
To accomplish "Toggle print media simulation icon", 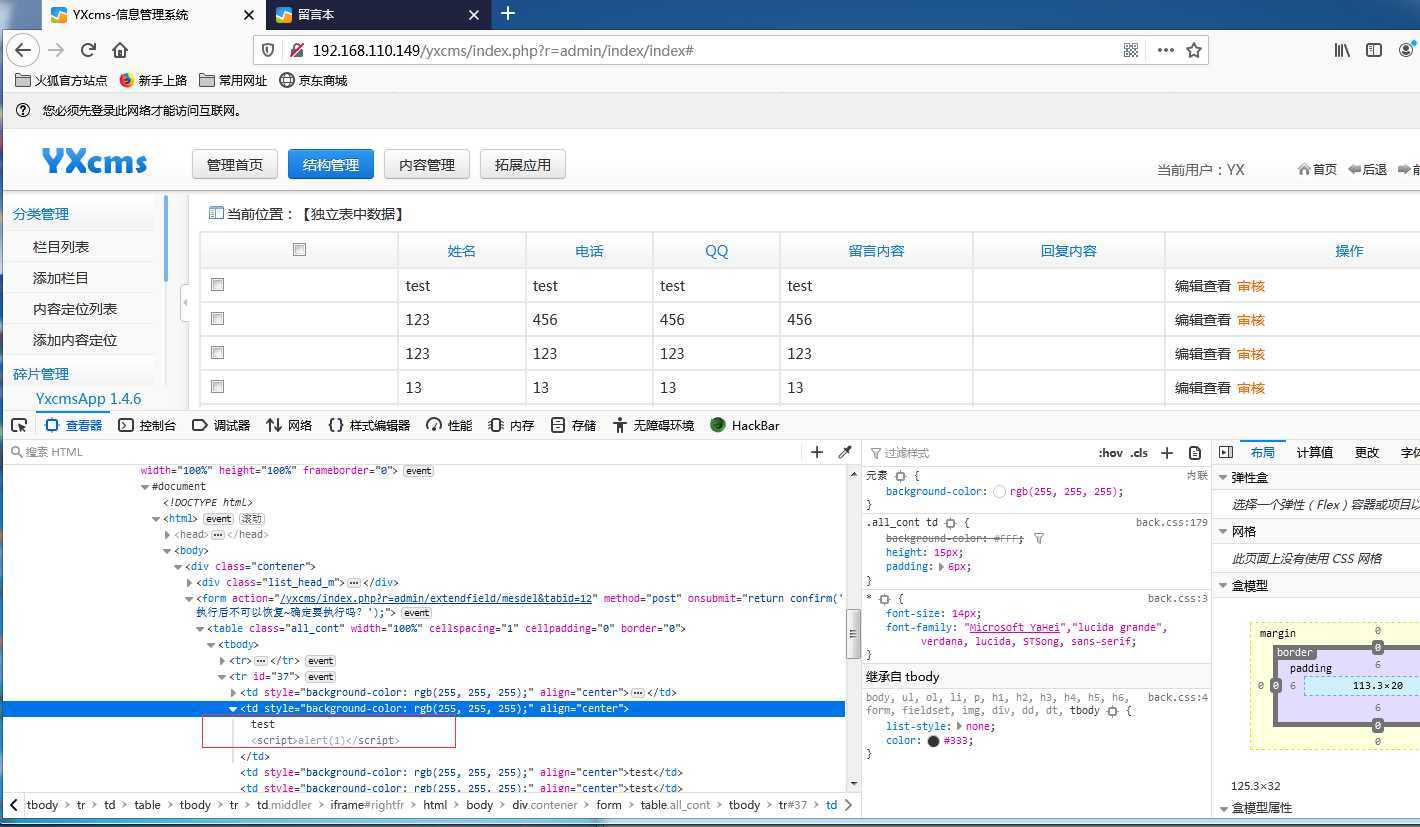I will pyautogui.click(x=1195, y=453).
